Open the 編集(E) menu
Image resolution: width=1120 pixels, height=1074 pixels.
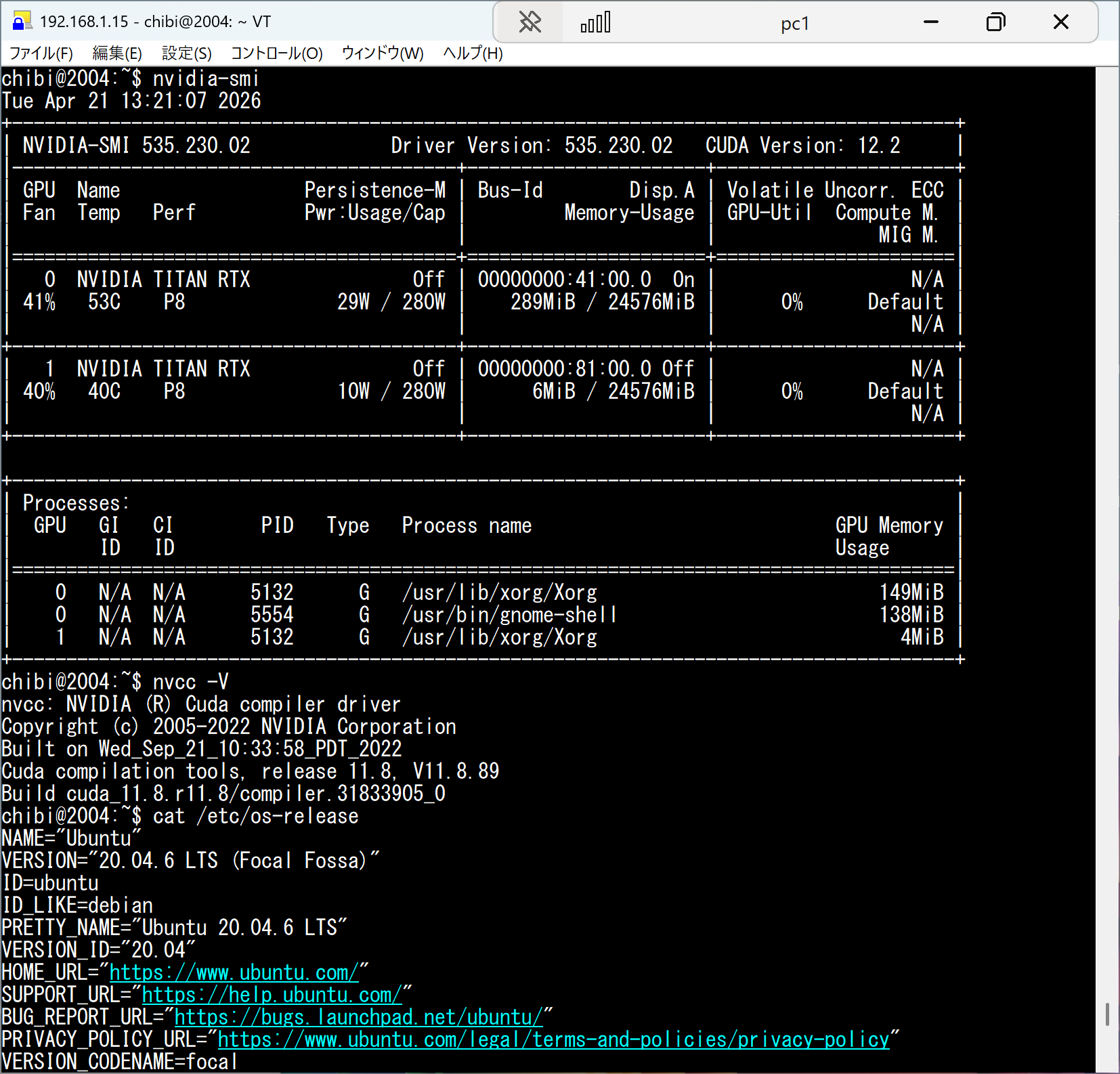click(x=117, y=53)
